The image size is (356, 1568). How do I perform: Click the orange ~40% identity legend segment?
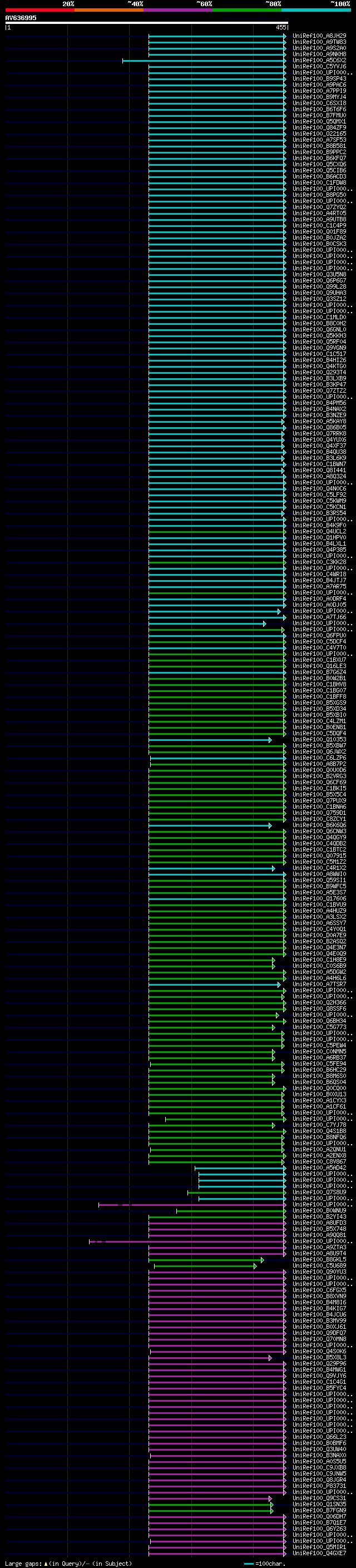click(x=109, y=11)
